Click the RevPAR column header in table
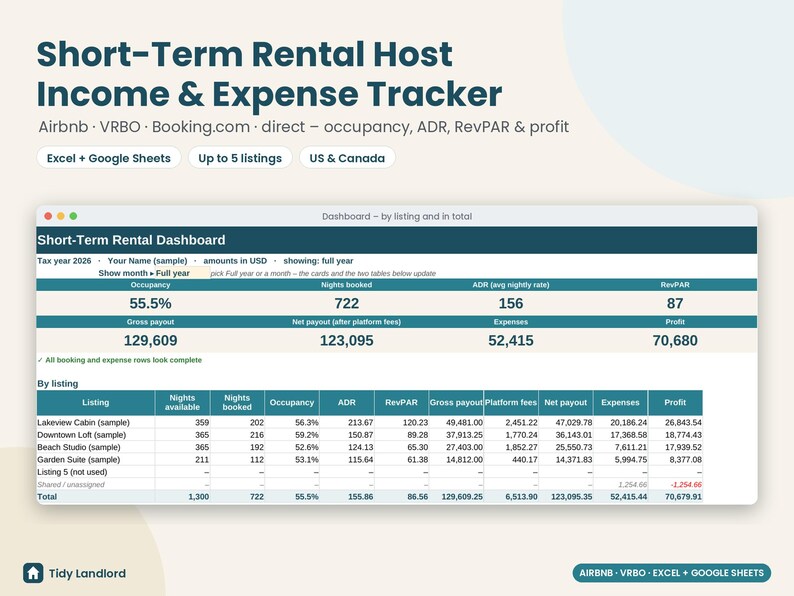794x596 pixels. [401, 403]
